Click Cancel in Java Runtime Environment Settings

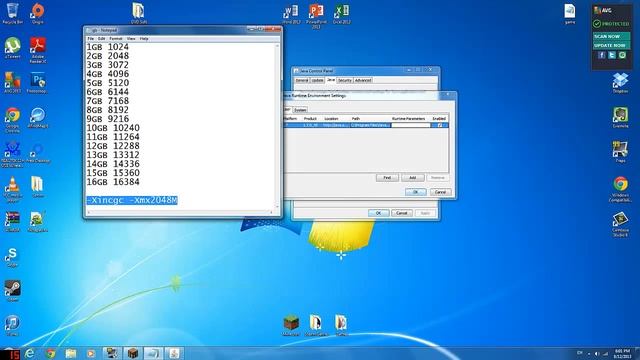pyautogui.click(x=440, y=192)
